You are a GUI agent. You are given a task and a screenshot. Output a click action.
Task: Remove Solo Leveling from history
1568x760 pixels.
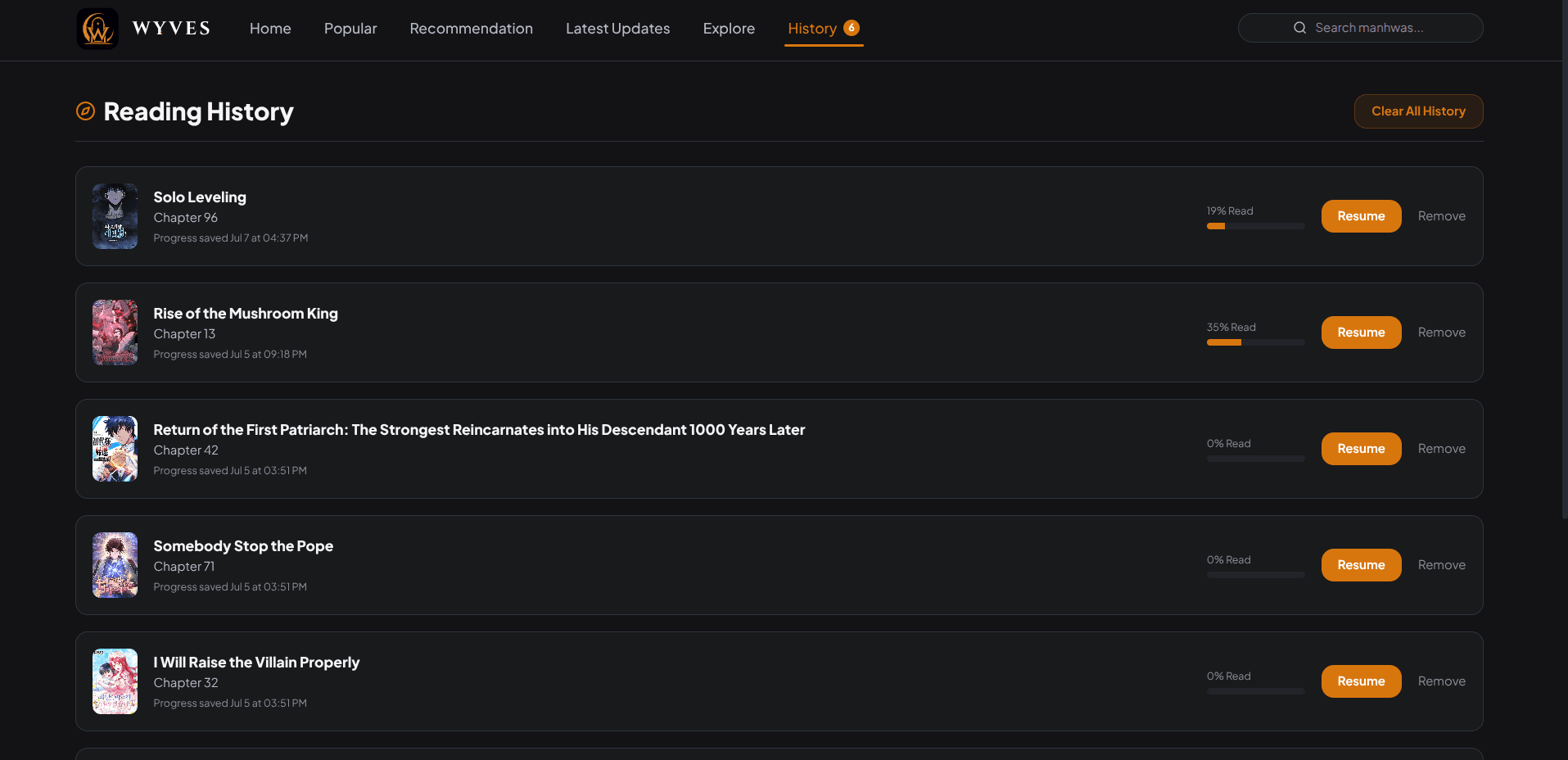click(1441, 216)
